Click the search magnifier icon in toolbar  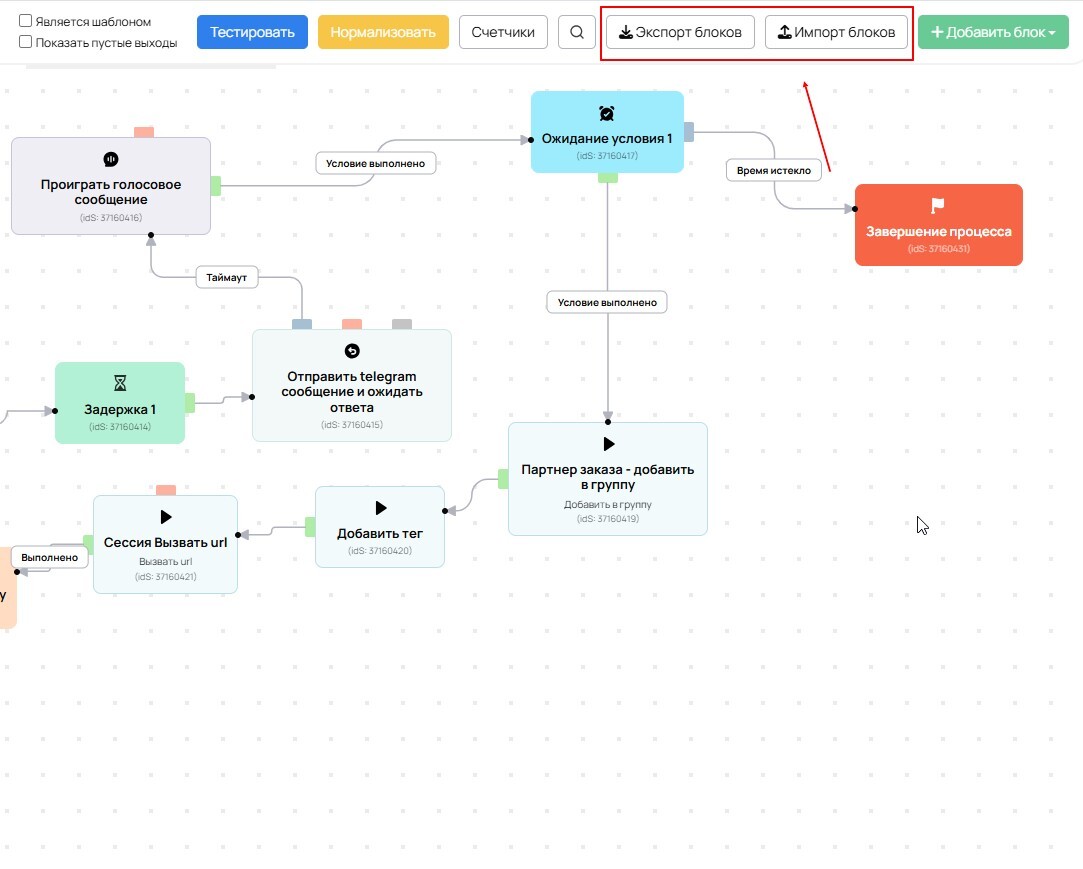(x=576, y=32)
